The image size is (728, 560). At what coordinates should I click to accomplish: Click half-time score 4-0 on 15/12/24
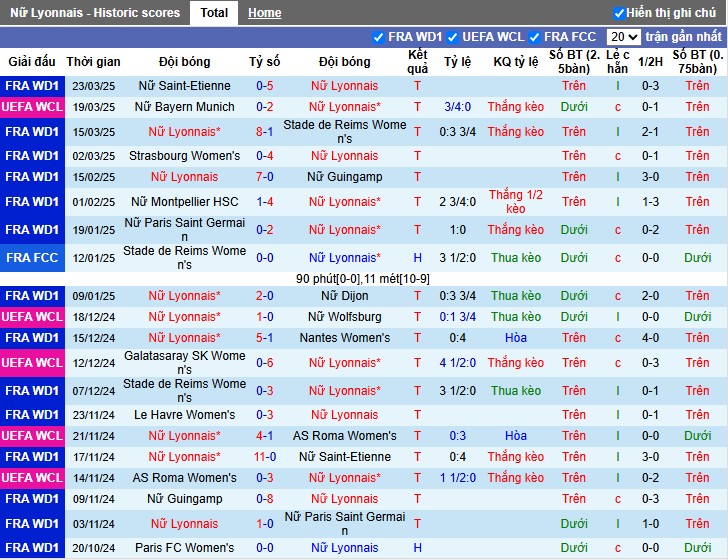click(650, 338)
